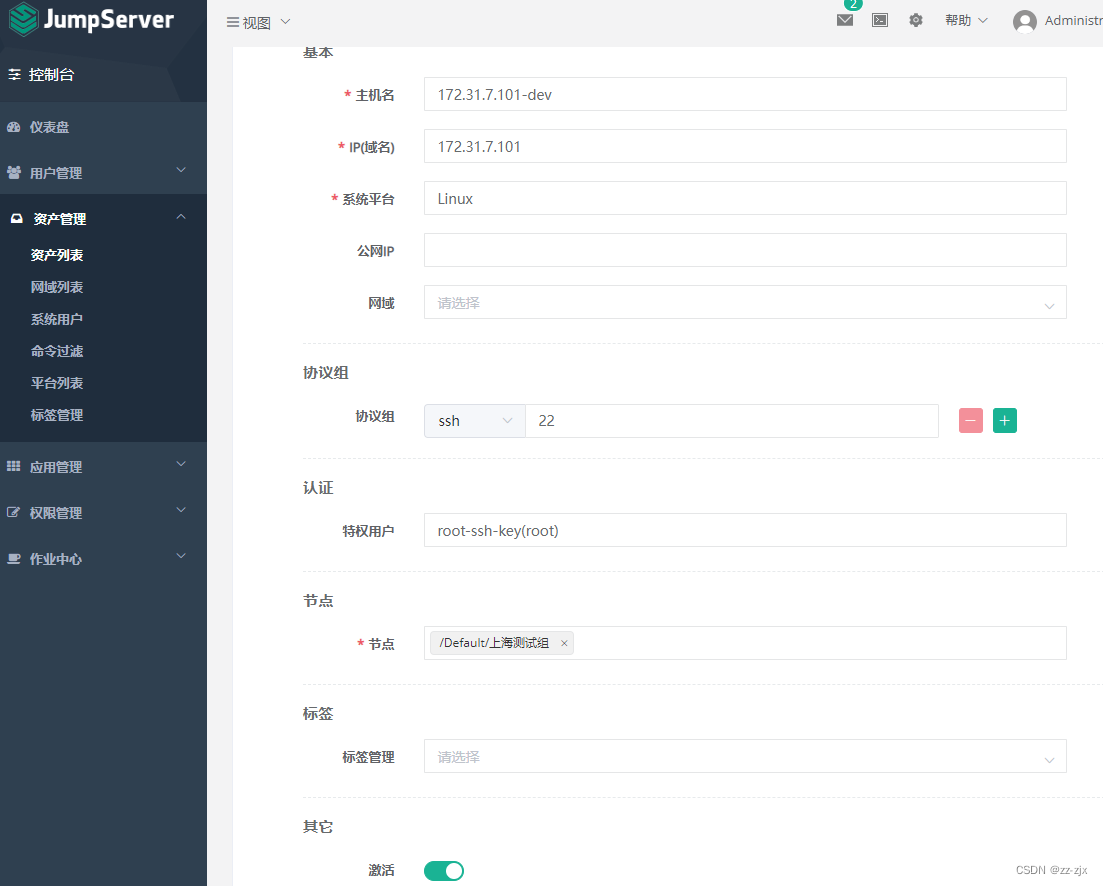
Task: Open the 标签管理 tag selector dropdown
Action: click(x=1049, y=757)
